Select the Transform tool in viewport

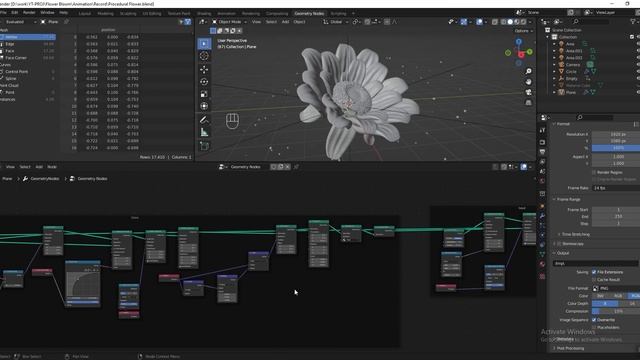(204, 106)
